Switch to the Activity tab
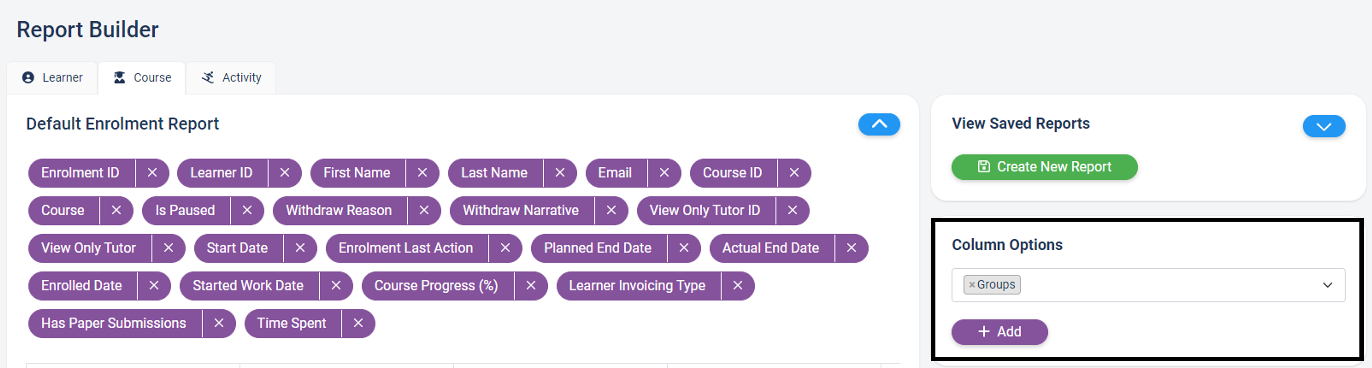 pyautogui.click(x=231, y=77)
